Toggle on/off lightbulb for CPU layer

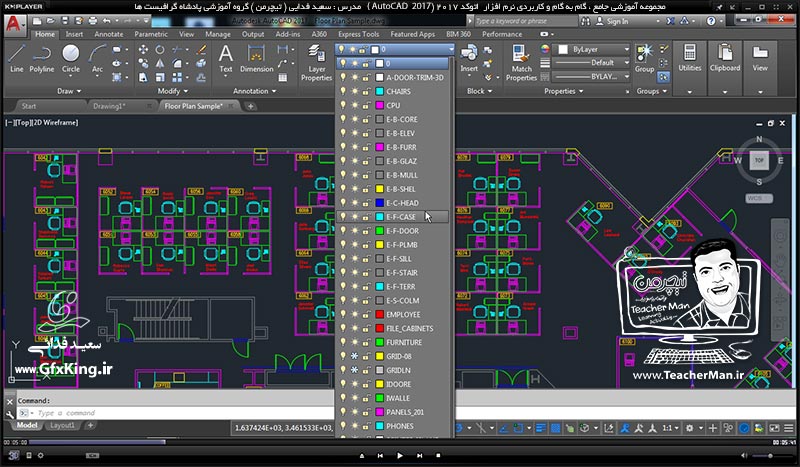coord(343,105)
